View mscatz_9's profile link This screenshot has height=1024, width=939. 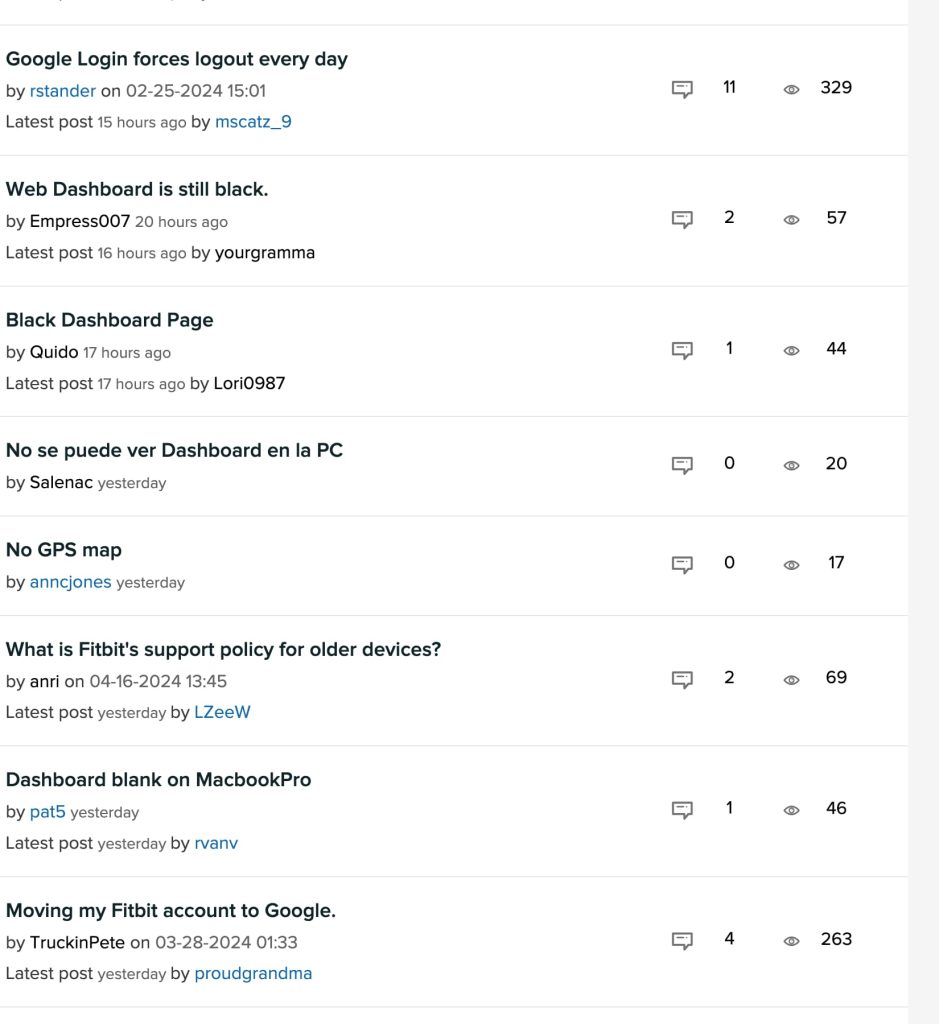253,122
